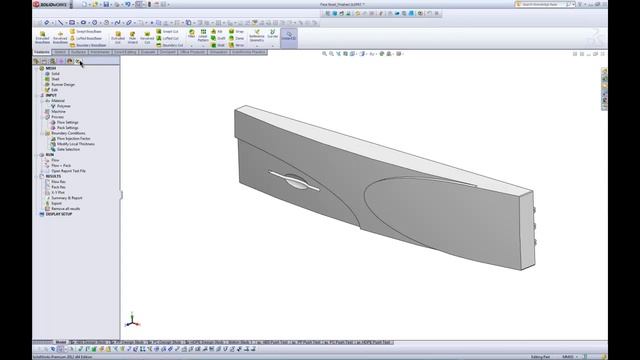Image resolution: width=640 pixels, height=360 pixels.
Task: Collapse the INPUT tree node
Action: pyautogui.click(x=36, y=96)
